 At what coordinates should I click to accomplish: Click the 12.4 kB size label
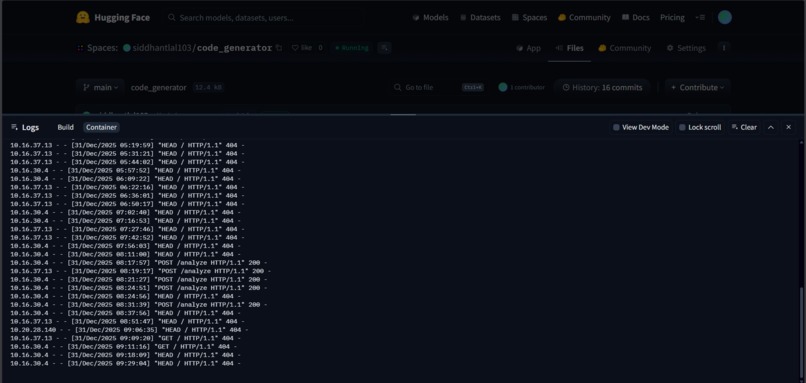pos(208,87)
